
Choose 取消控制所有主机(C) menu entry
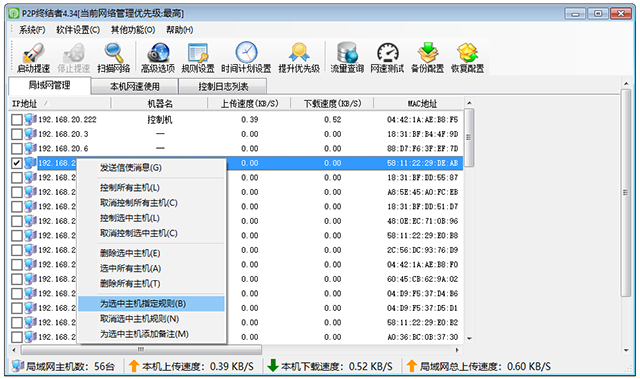(x=151, y=203)
